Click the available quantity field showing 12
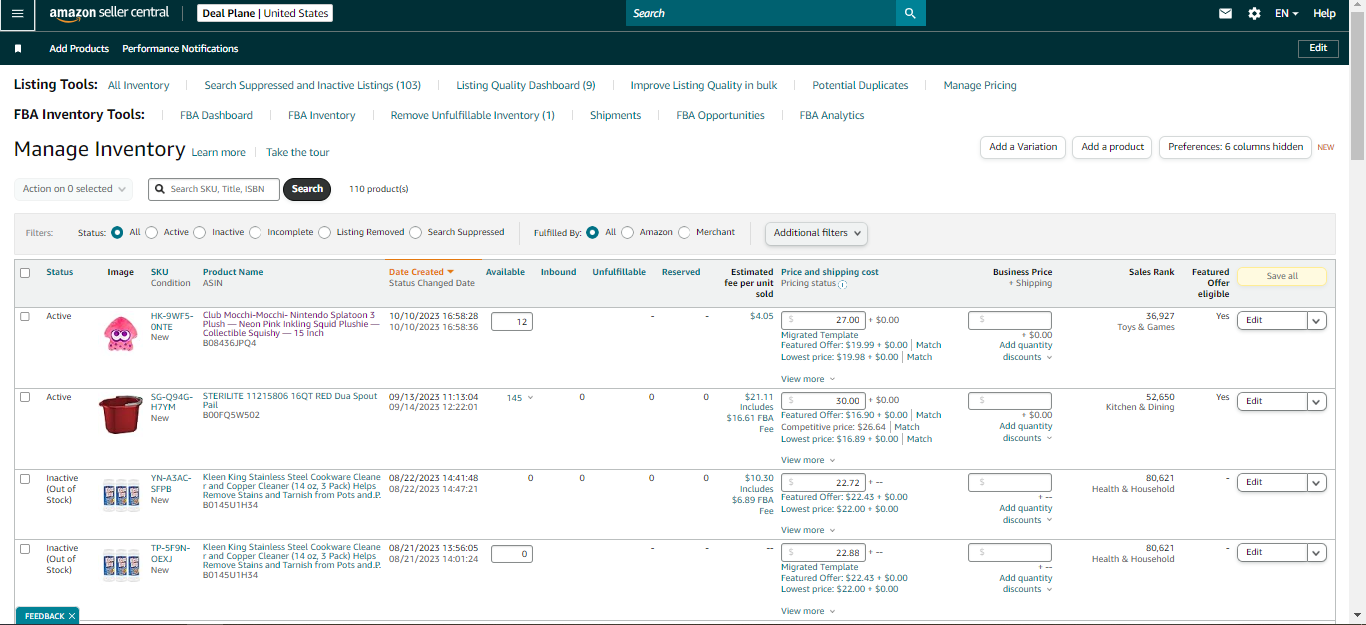Image resolution: width=1366 pixels, height=625 pixels. [512, 322]
